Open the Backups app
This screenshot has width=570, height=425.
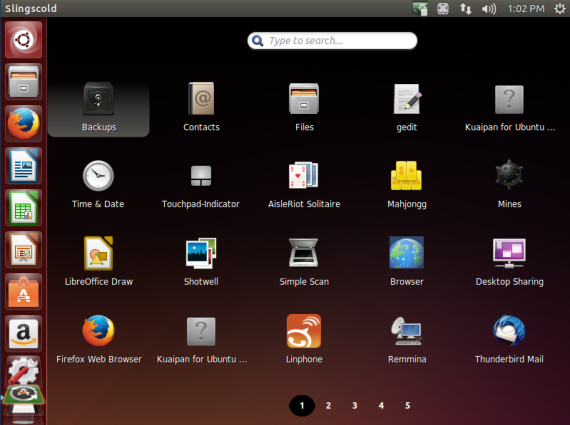coord(99,108)
